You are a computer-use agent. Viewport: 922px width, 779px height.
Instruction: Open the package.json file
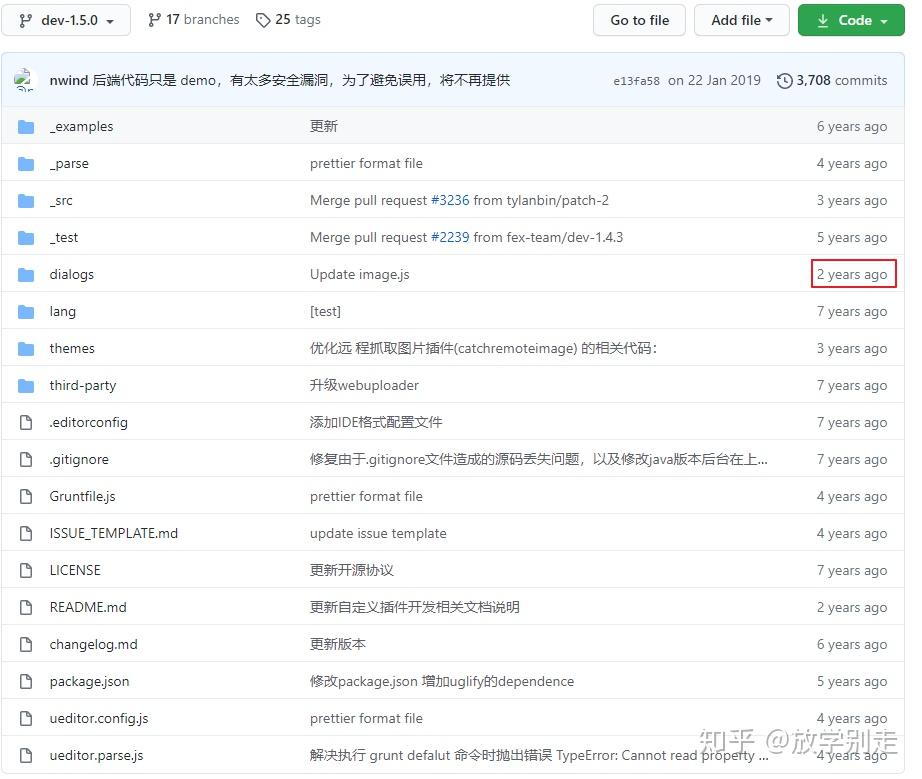tap(89, 681)
